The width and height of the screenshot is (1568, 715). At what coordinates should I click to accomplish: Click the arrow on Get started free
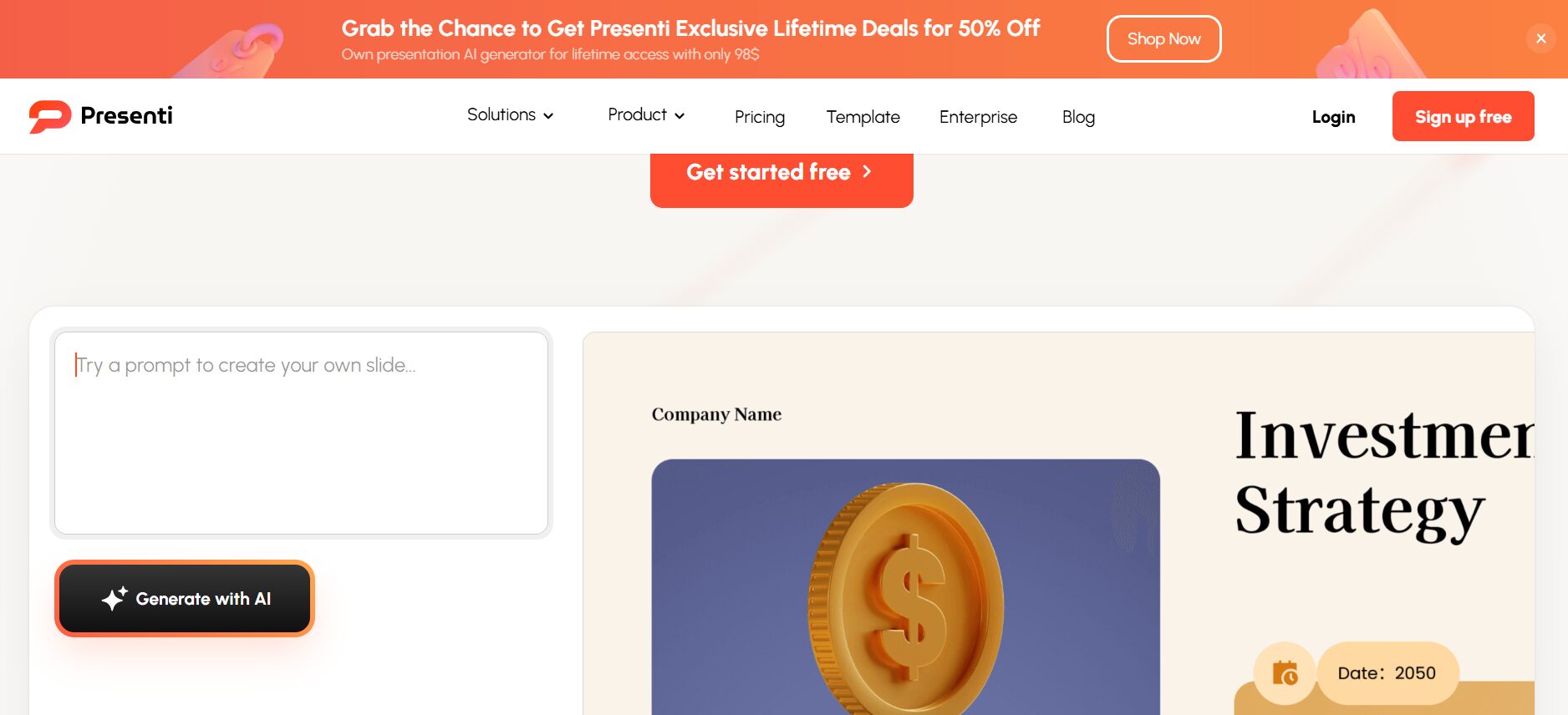[867, 171]
